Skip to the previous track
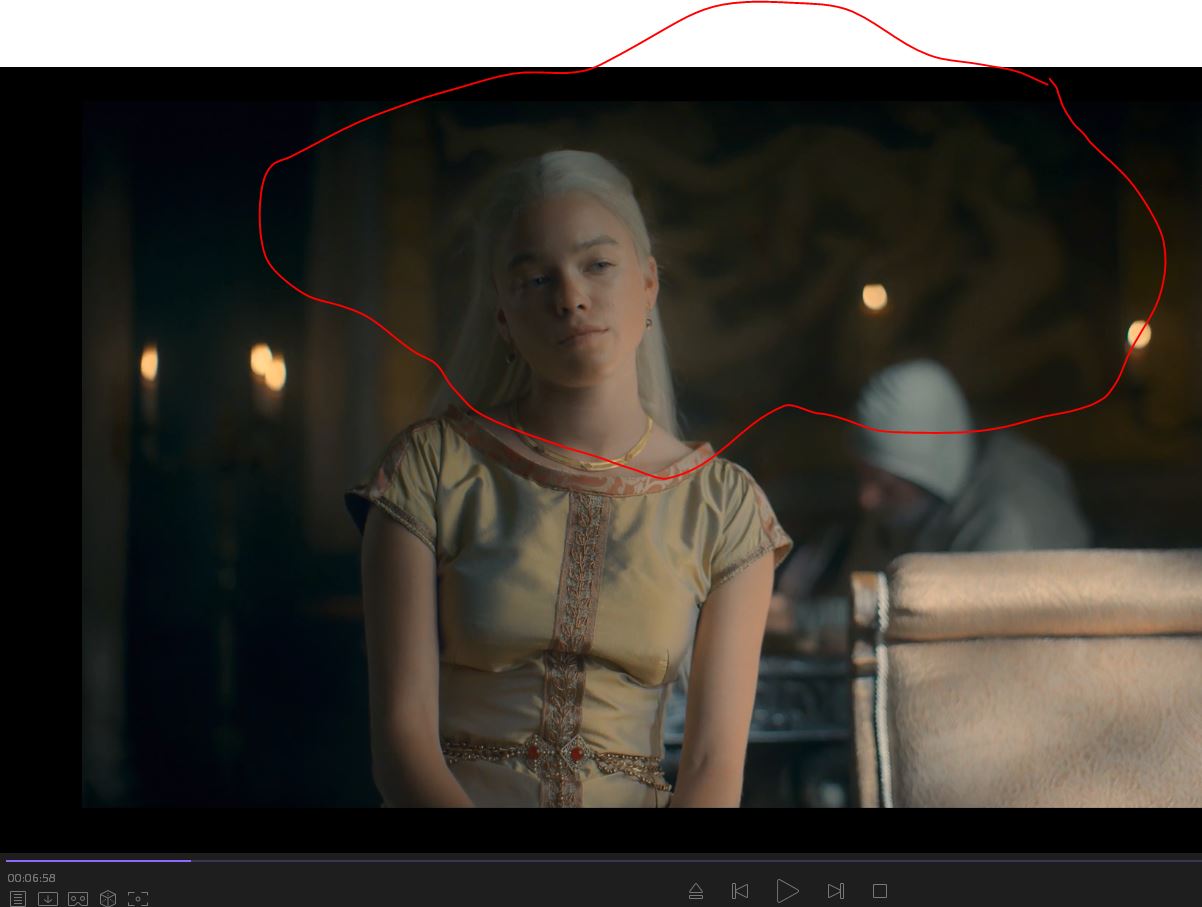This screenshot has width=1202, height=907. point(740,891)
